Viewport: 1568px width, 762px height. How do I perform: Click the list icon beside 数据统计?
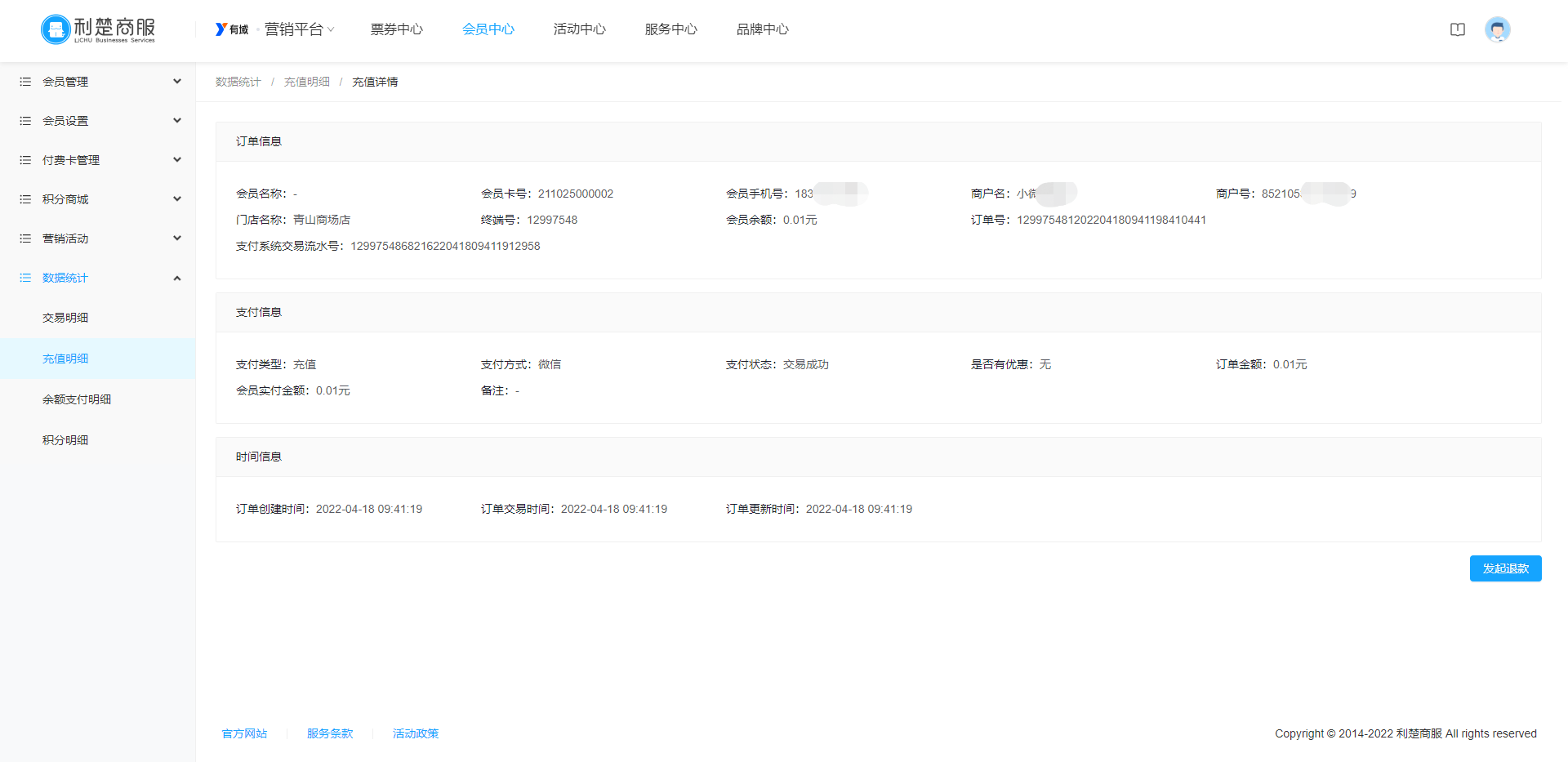click(x=25, y=278)
